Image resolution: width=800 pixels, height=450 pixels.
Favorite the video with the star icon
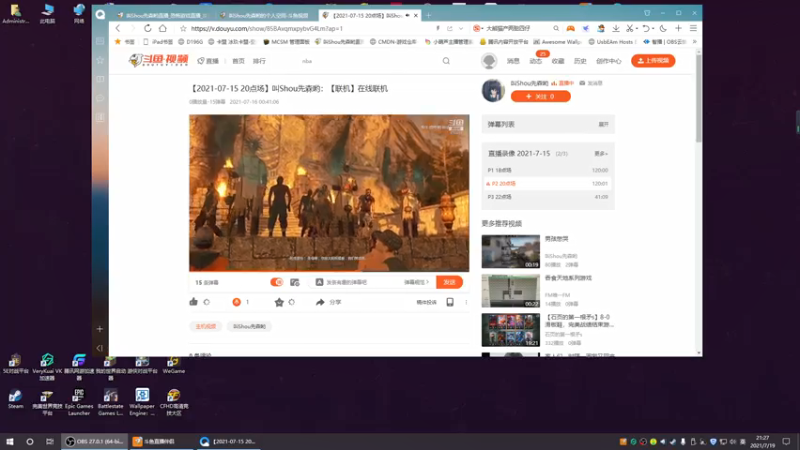[279, 302]
